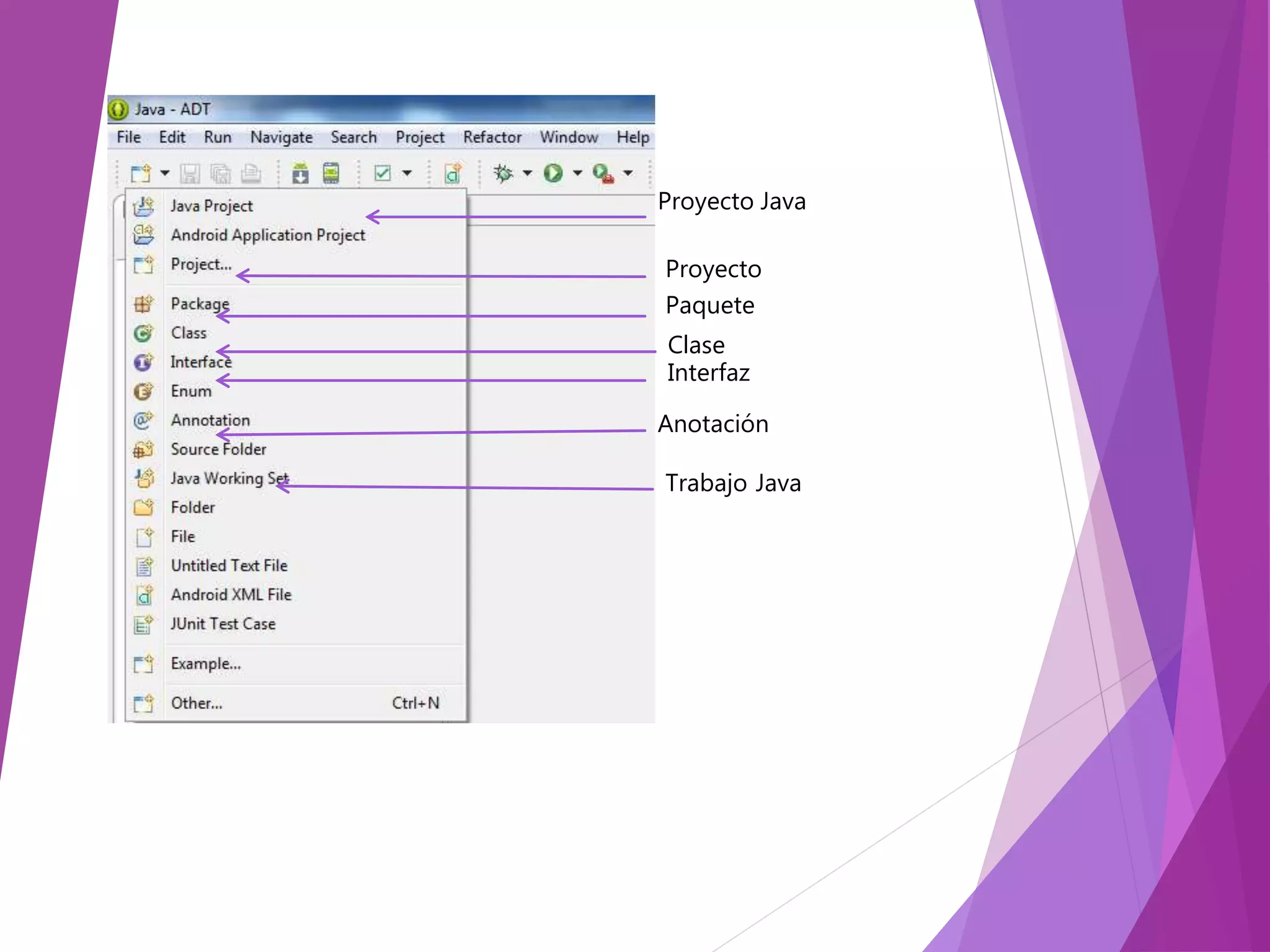Select Java Working Set menu entry
Image resolution: width=1270 pixels, height=952 pixels.
tap(296, 478)
